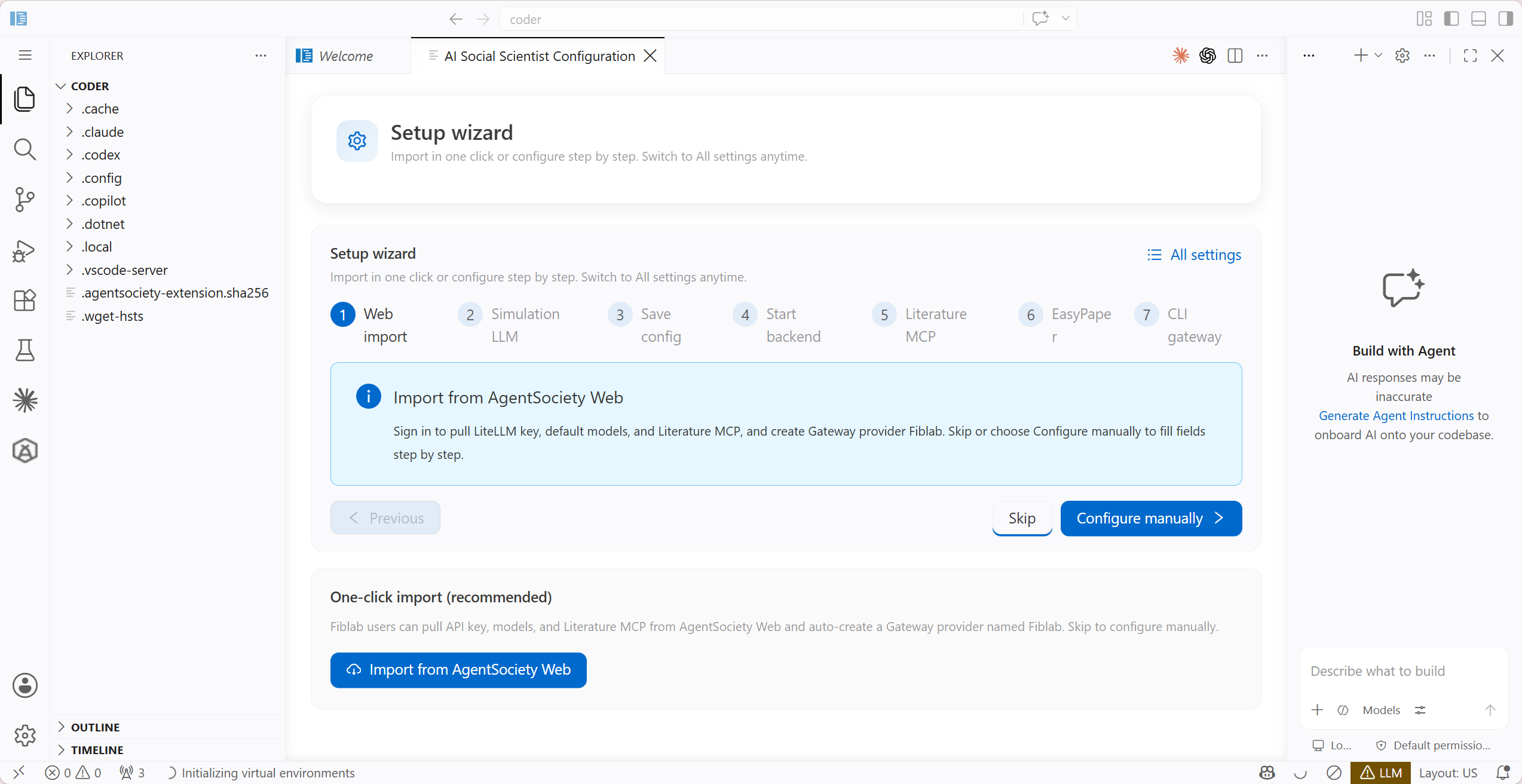The image size is (1522, 784).
Task: Open the Testing flask view
Action: pos(25,350)
